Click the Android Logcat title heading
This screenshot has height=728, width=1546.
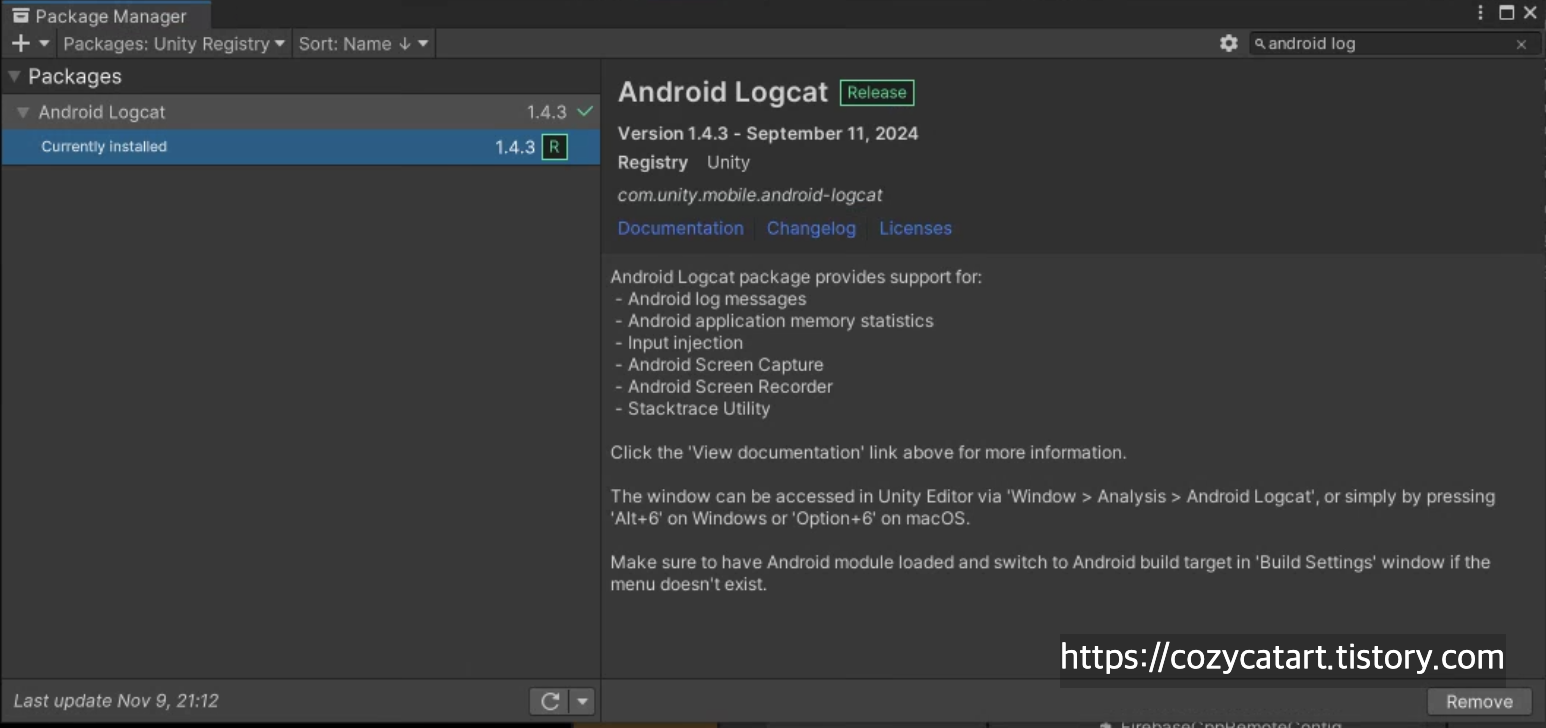(723, 92)
